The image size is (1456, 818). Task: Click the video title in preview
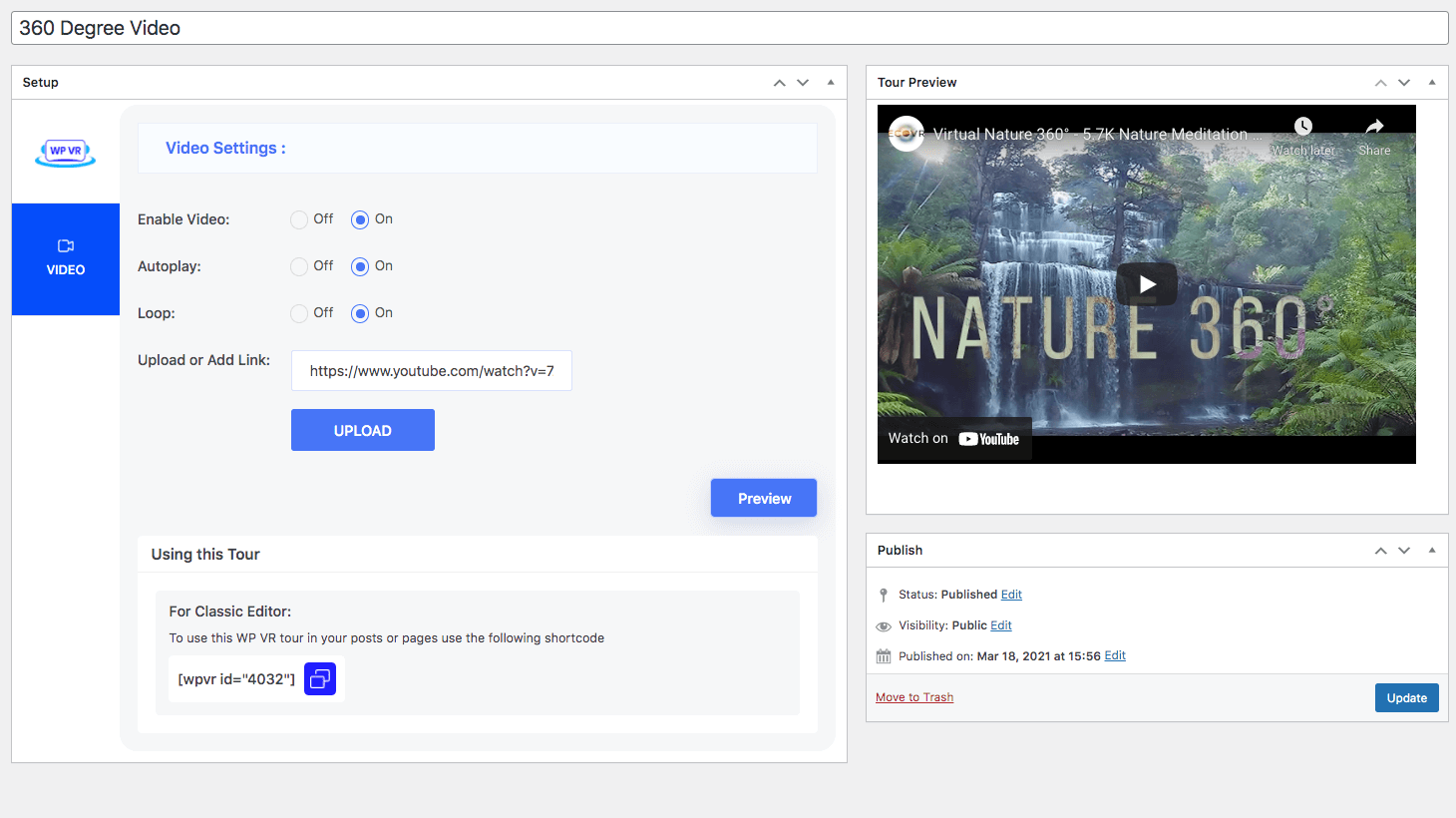tap(1097, 134)
